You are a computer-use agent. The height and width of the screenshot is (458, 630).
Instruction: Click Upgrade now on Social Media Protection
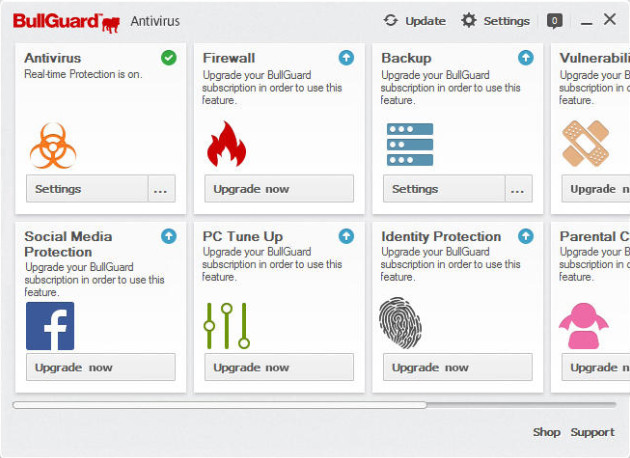(x=101, y=367)
